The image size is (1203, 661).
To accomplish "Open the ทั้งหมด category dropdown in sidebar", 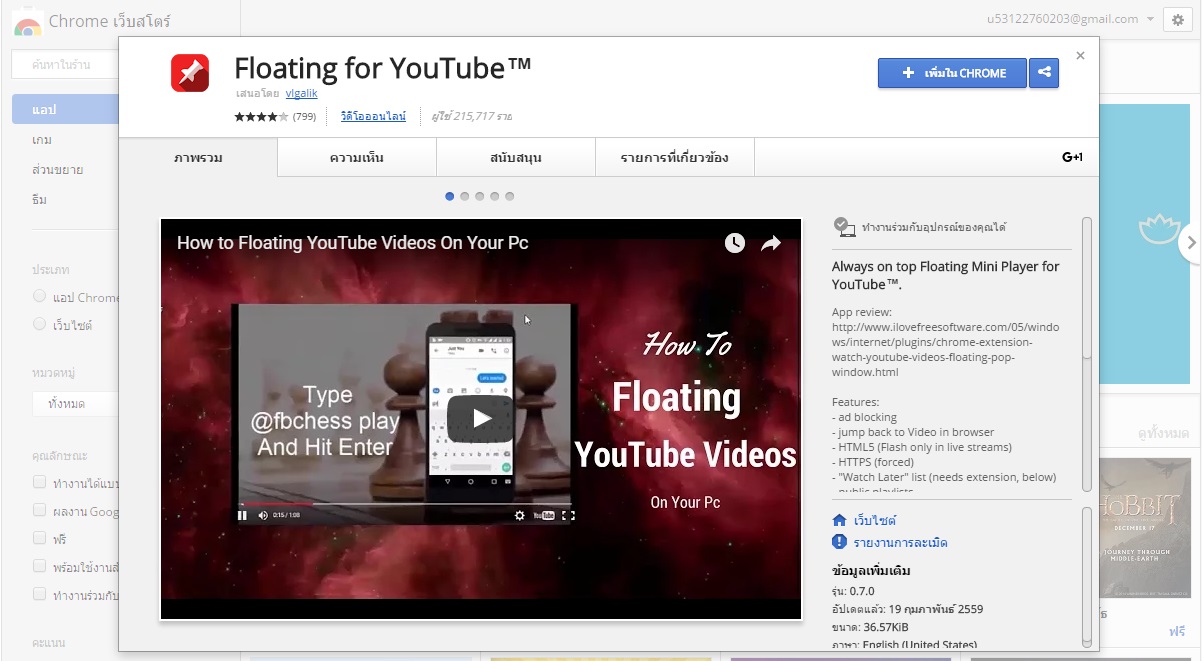I will [x=75, y=404].
